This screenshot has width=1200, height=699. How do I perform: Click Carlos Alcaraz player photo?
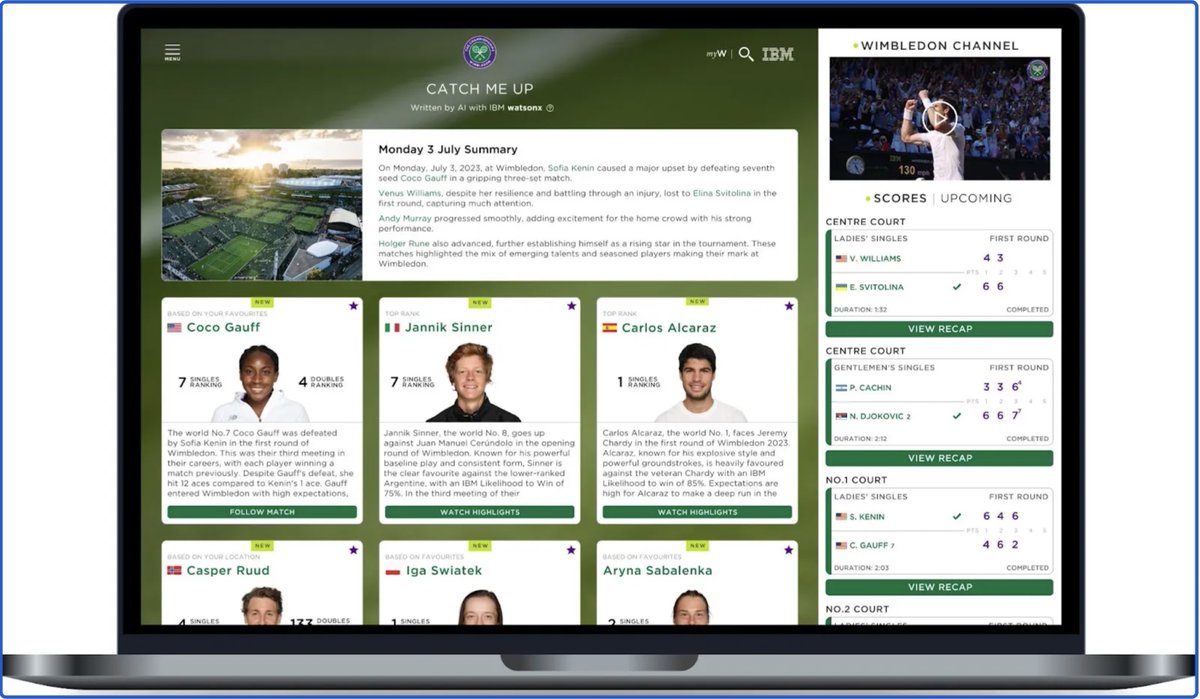(700, 384)
